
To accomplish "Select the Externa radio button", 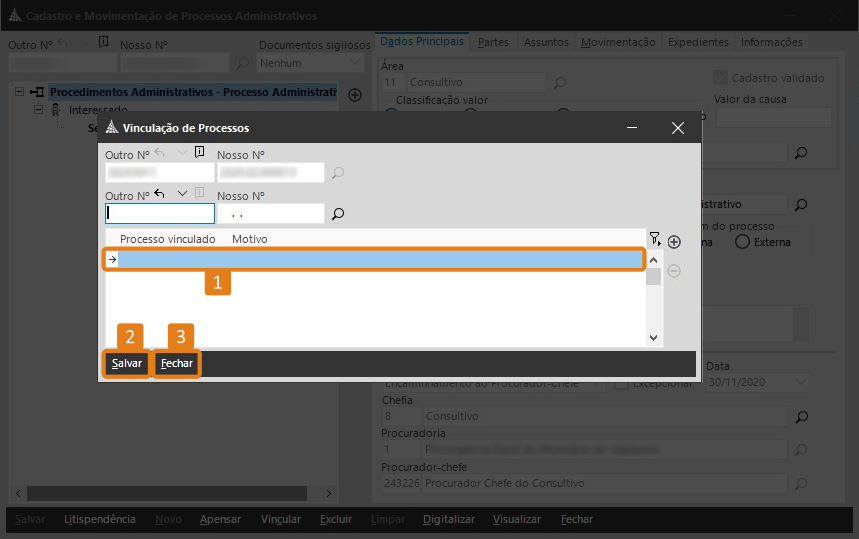I will click(742, 241).
